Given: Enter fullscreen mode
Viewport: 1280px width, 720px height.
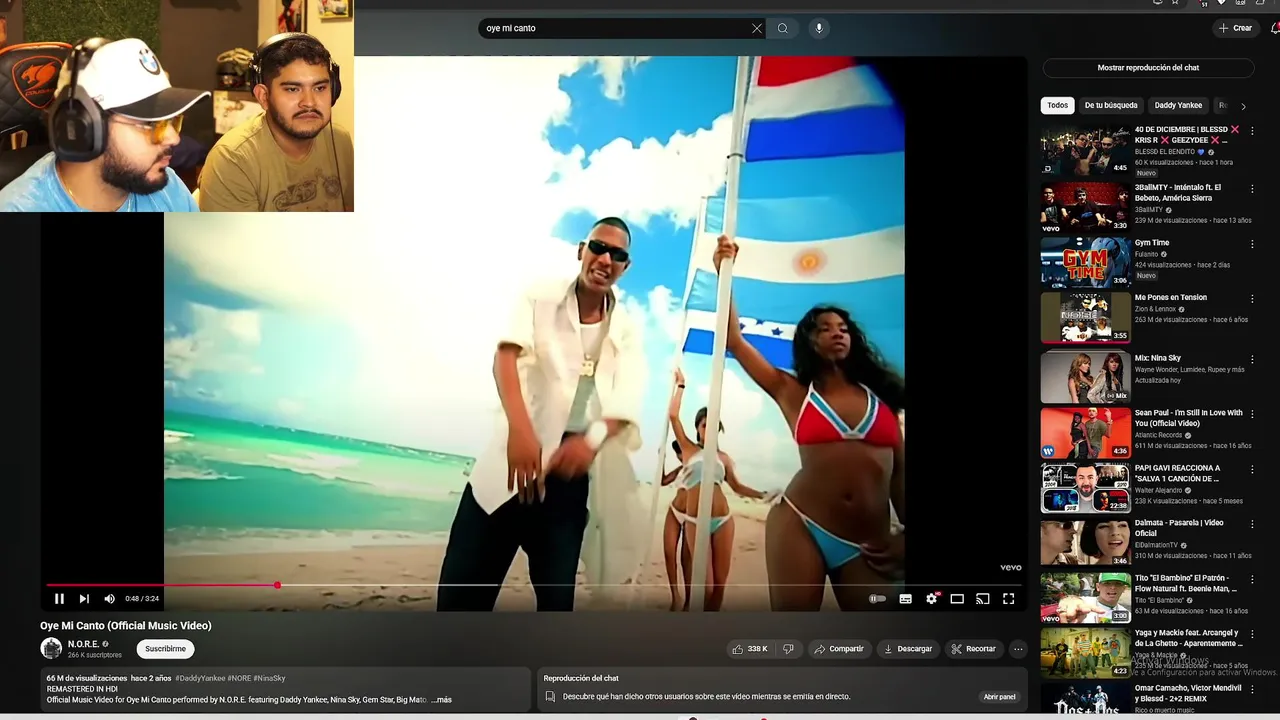Looking at the screenshot, I should pos(1008,599).
